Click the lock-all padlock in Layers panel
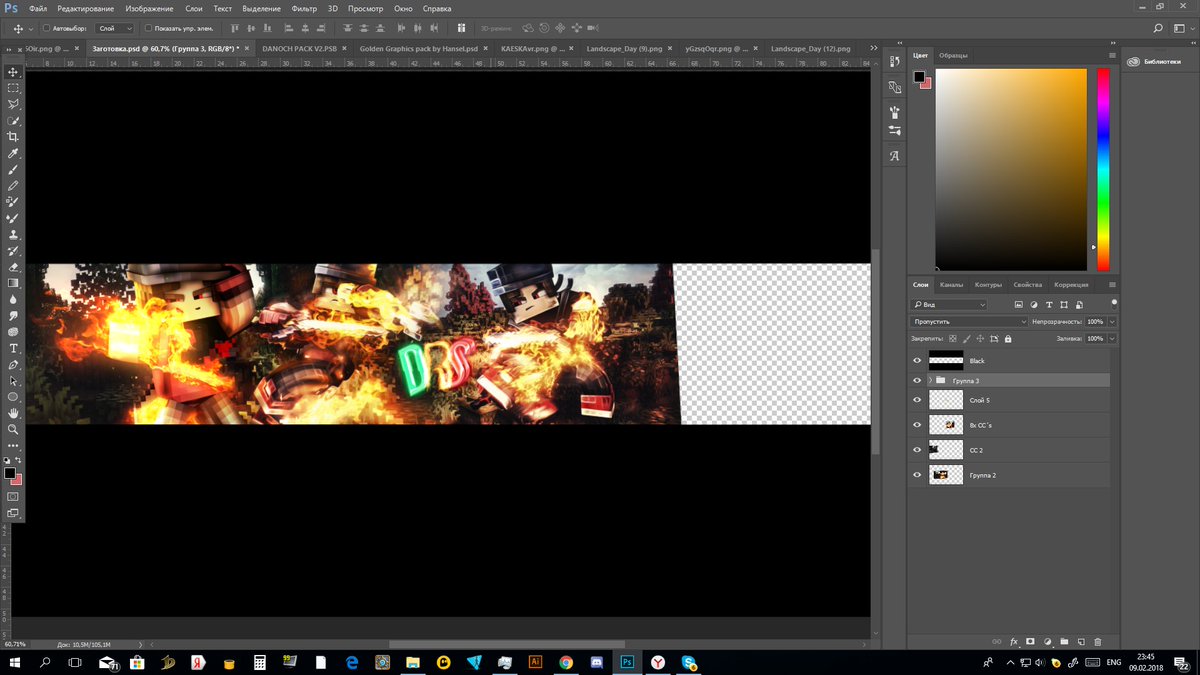The width and height of the screenshot is (1200, 675). [x=1009, y=338]
